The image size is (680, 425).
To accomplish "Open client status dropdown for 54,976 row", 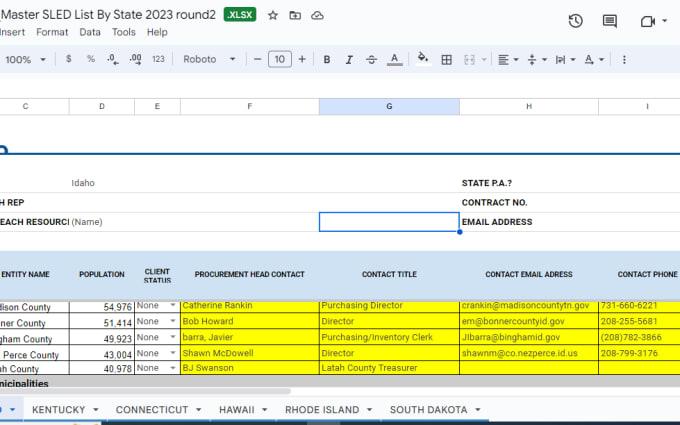I will click(173, 305).
